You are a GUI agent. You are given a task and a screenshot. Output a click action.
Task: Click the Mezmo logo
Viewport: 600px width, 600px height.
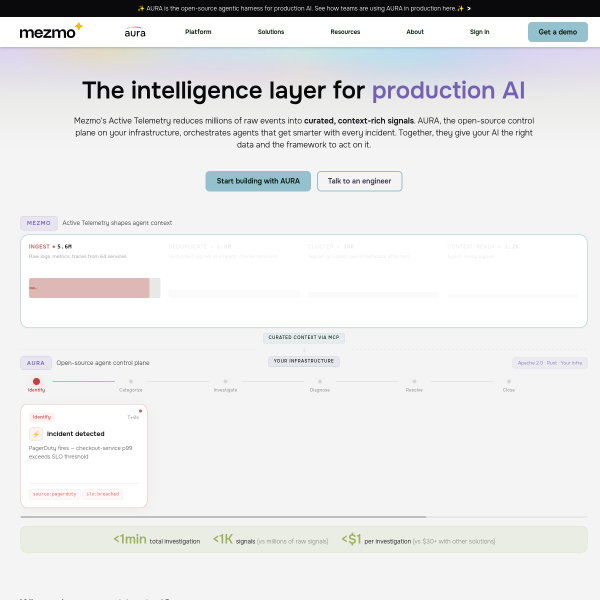(51, 31)
